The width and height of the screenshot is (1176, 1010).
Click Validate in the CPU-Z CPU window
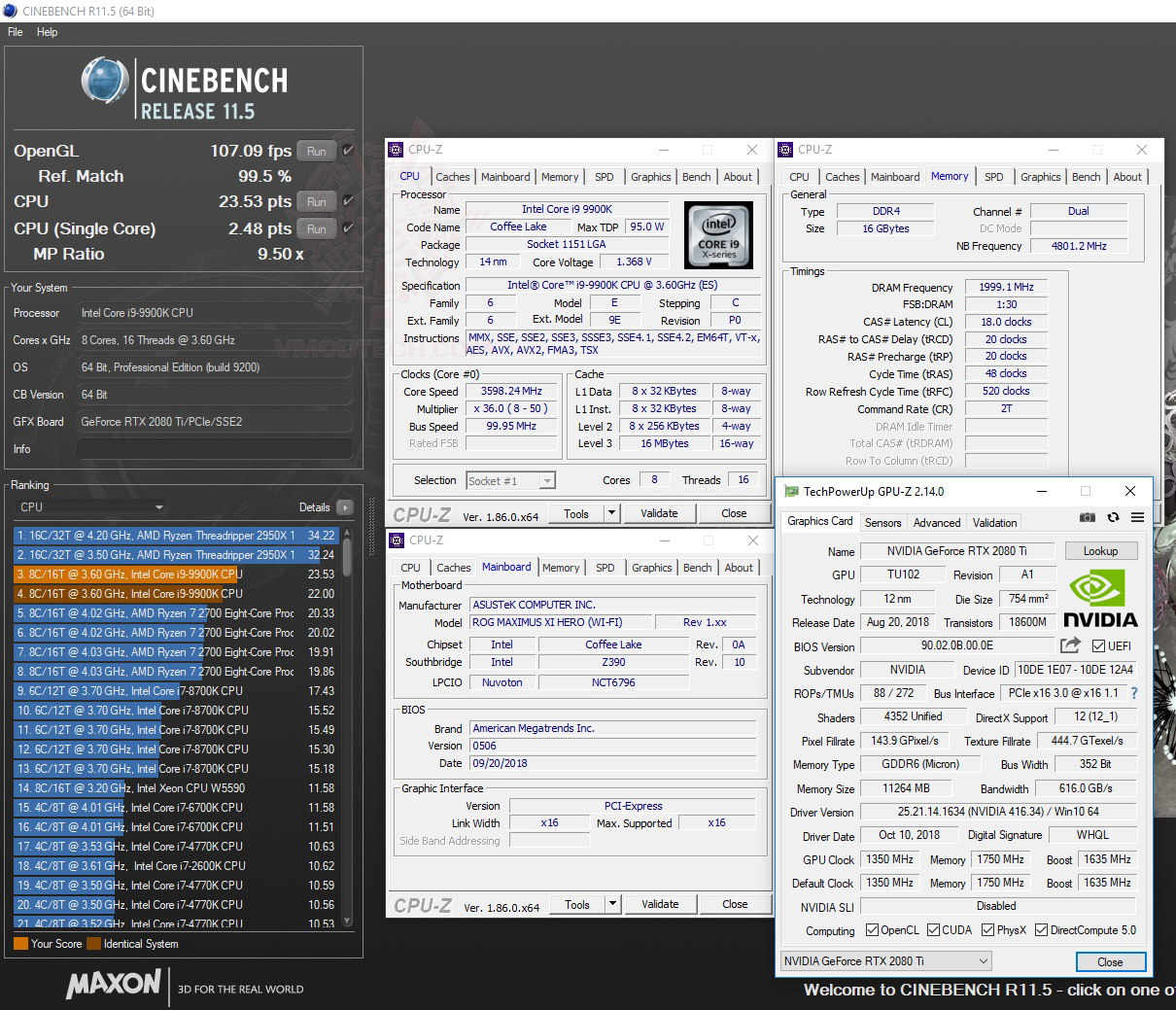point(659,513)
